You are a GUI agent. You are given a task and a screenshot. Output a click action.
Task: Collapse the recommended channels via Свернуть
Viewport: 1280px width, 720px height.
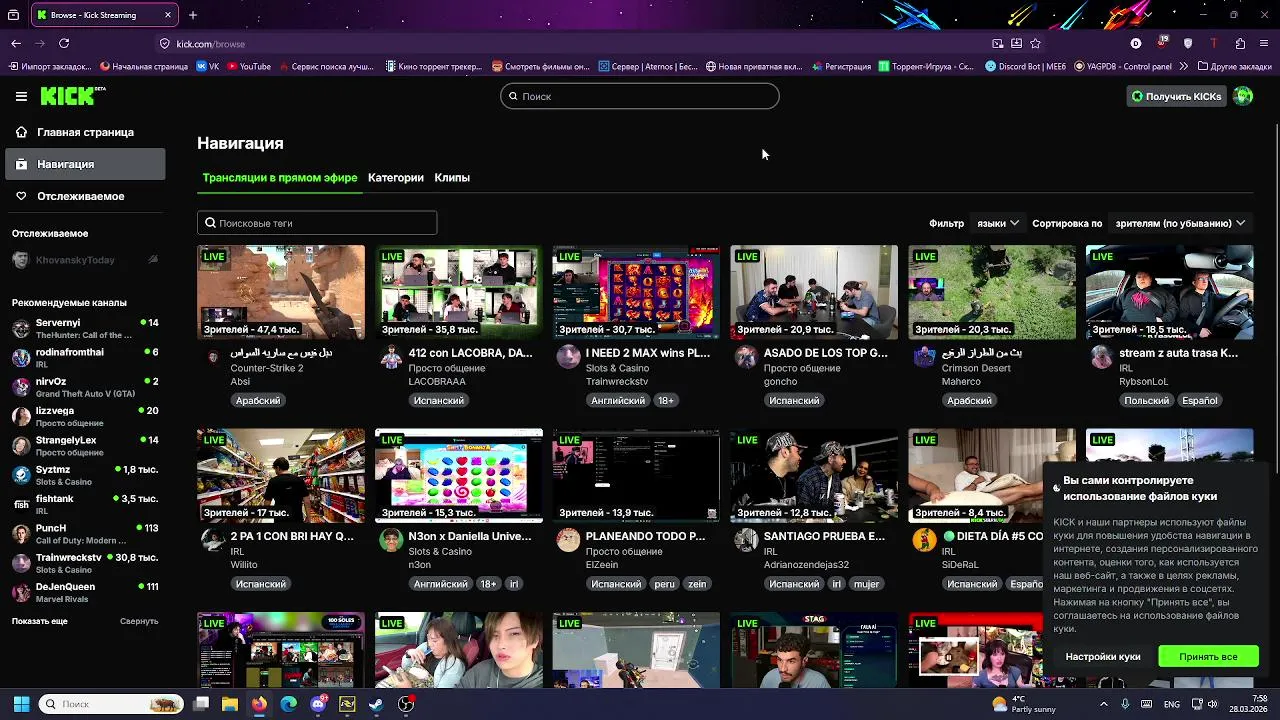point(139,621)
